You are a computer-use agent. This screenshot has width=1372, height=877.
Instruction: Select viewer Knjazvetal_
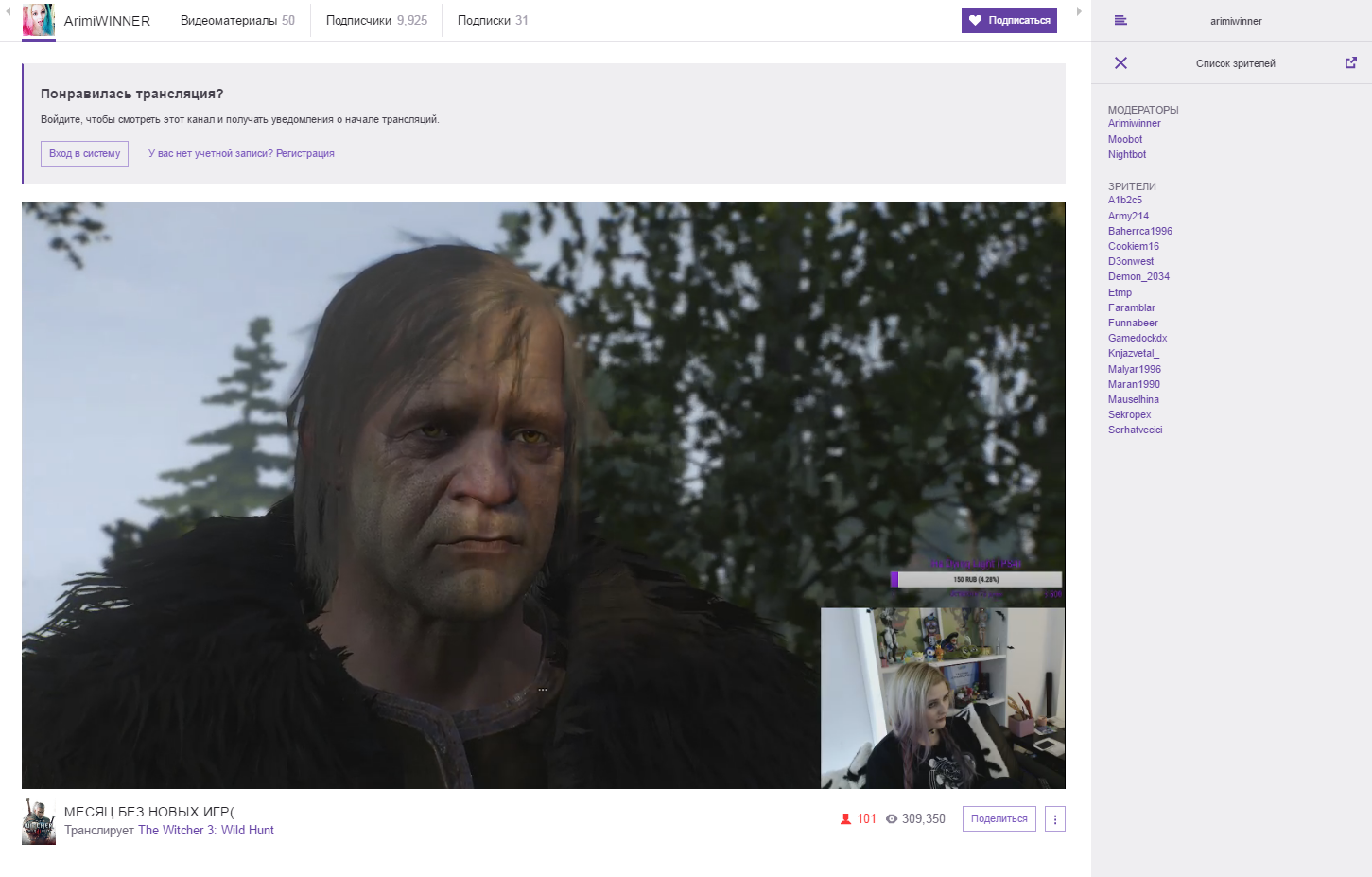[x=1134, y=353]
